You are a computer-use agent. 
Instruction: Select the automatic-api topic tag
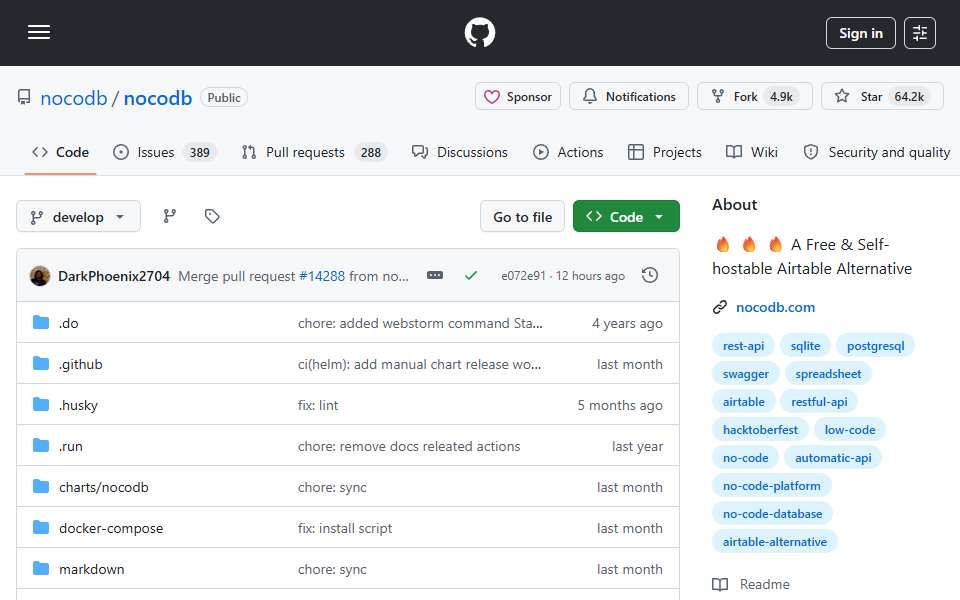[x=833, y=458]
